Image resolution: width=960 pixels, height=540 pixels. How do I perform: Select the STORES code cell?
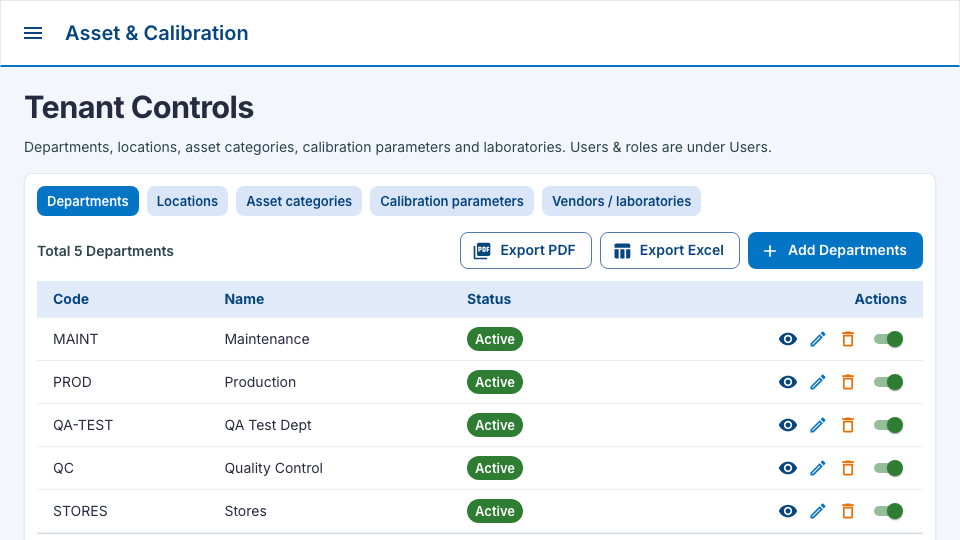coord(80,511)
